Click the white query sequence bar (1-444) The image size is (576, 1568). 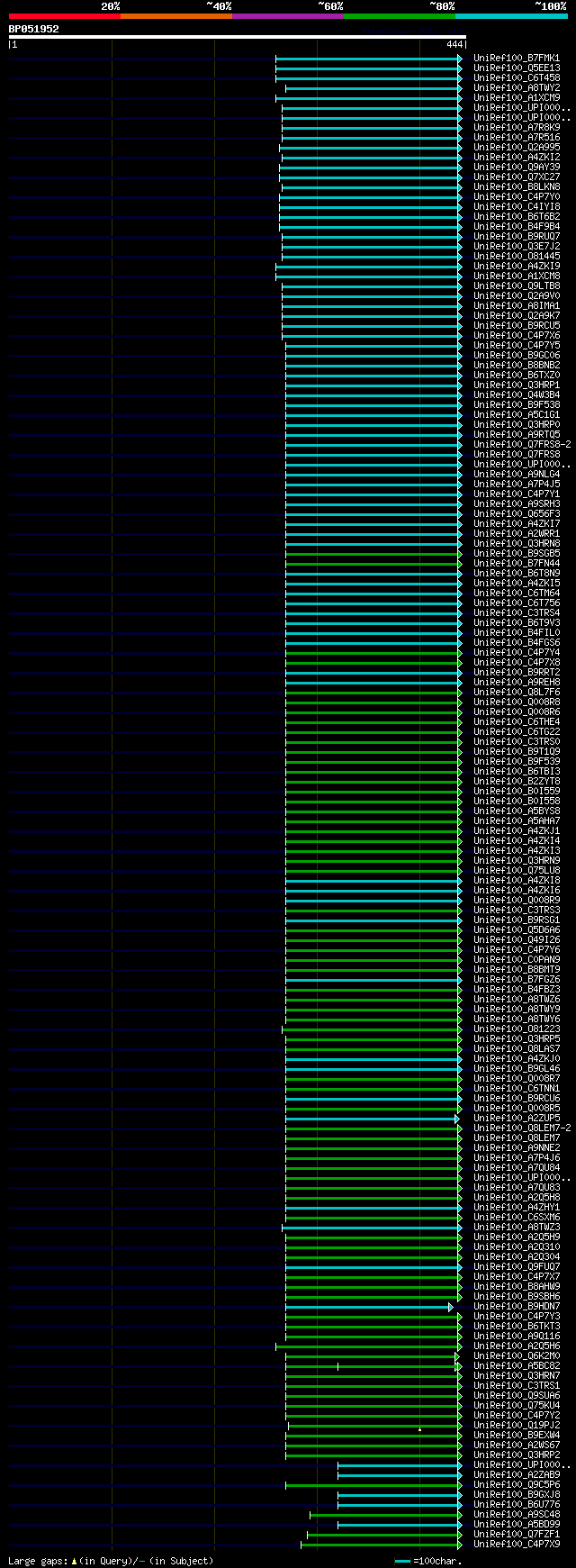(x=238, y=37)
